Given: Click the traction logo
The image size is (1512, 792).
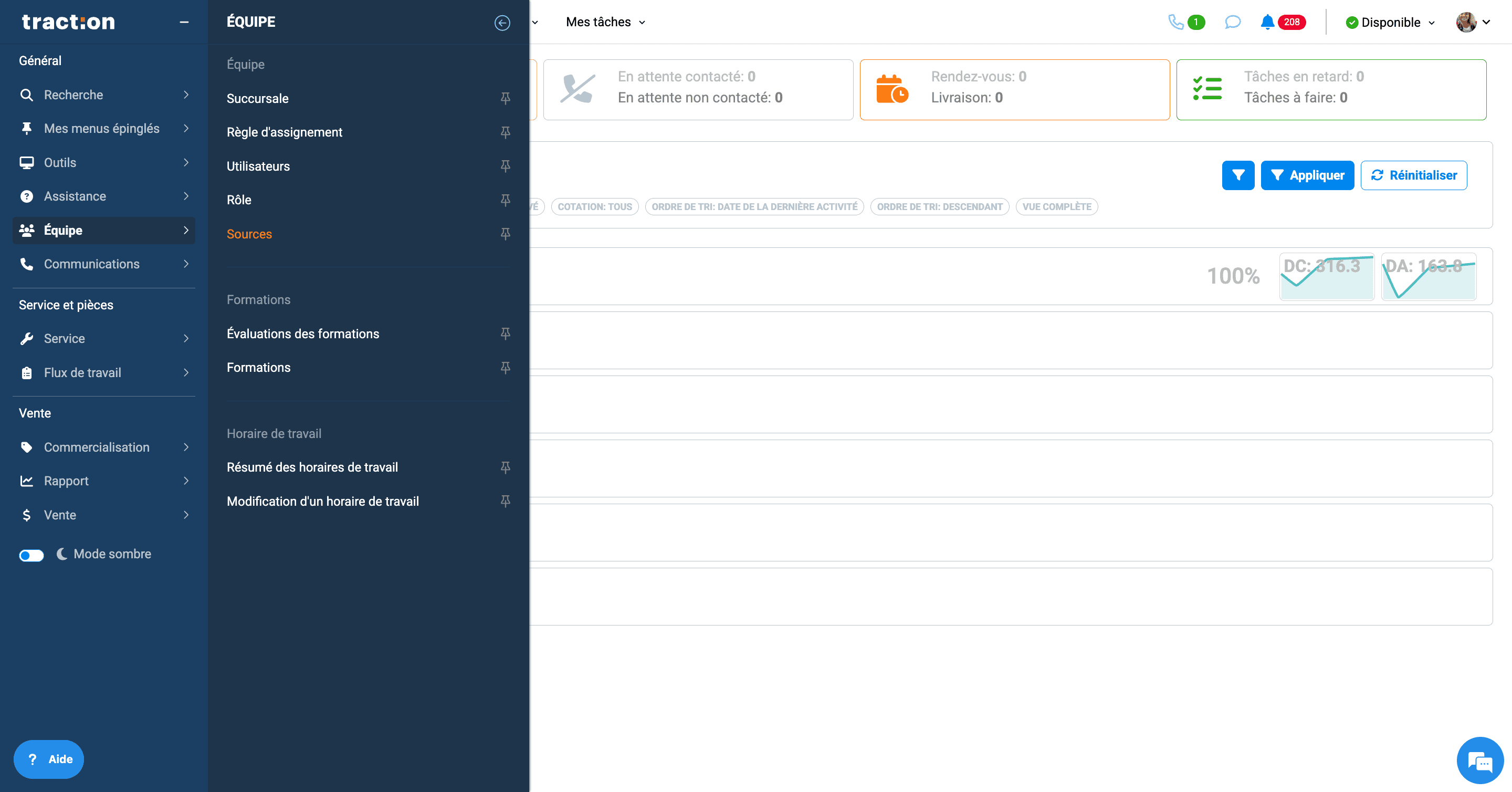Looking at the screenshot, I should [x=68, y=22].
